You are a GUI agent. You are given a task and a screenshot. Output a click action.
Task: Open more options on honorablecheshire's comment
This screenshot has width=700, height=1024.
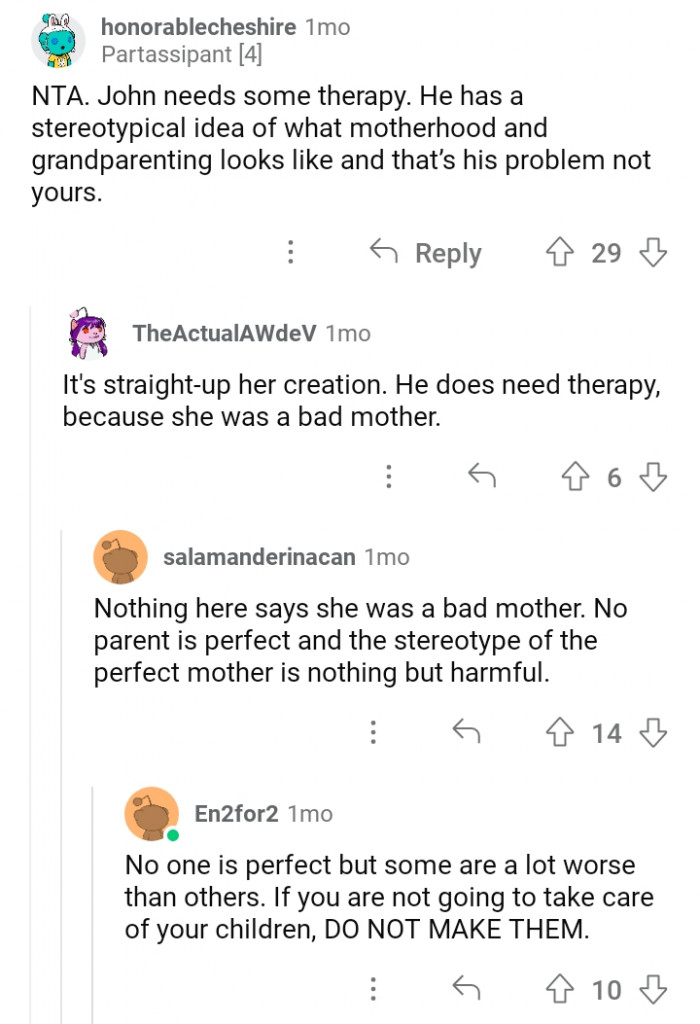pyautogui.click(x=290, y=252)
